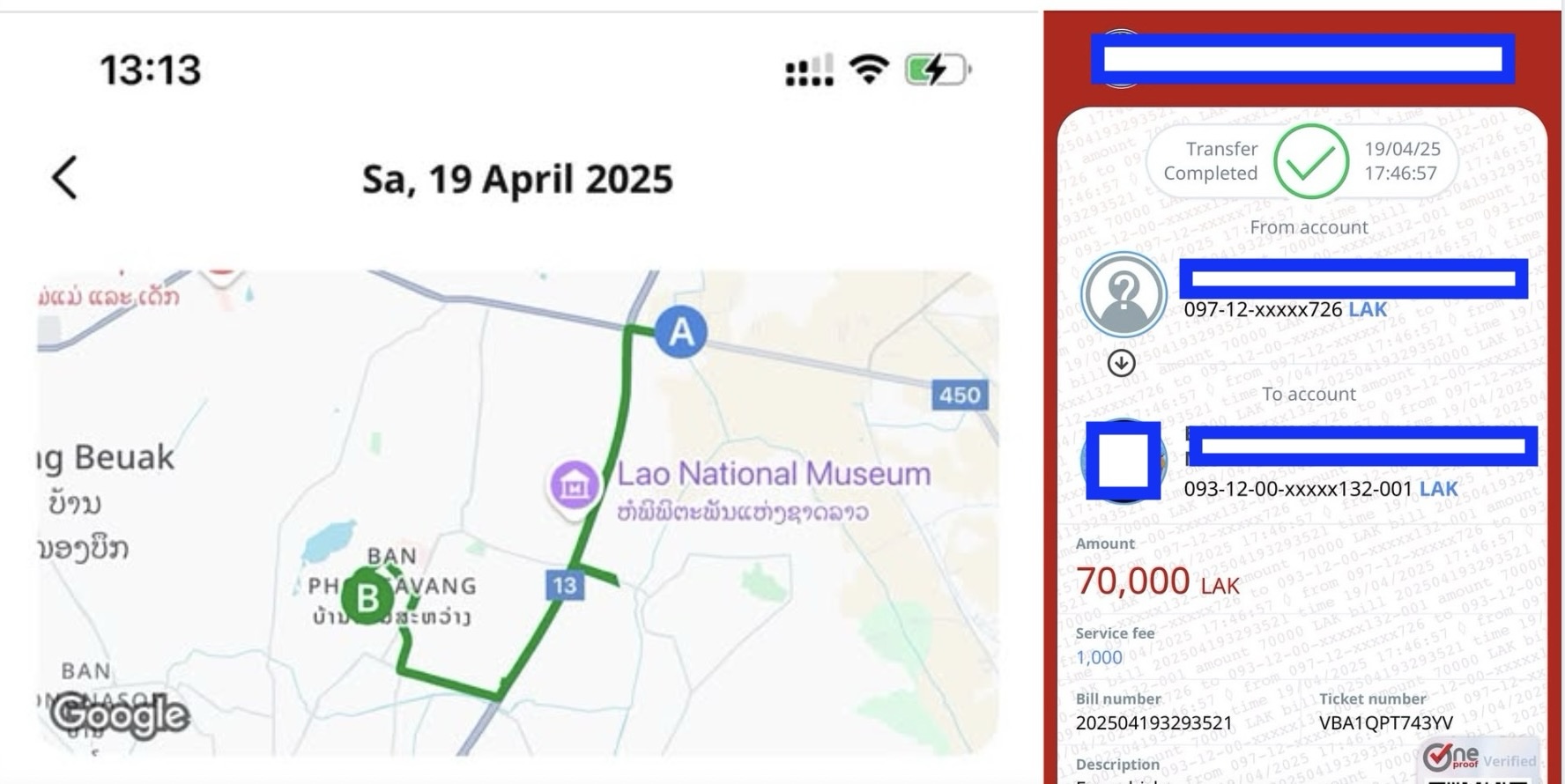Image resolution: width=1565 pixels, height=784 pixels.
Task: Tap the Sa, 19 April 2025 title
Action: pos(517,179)
